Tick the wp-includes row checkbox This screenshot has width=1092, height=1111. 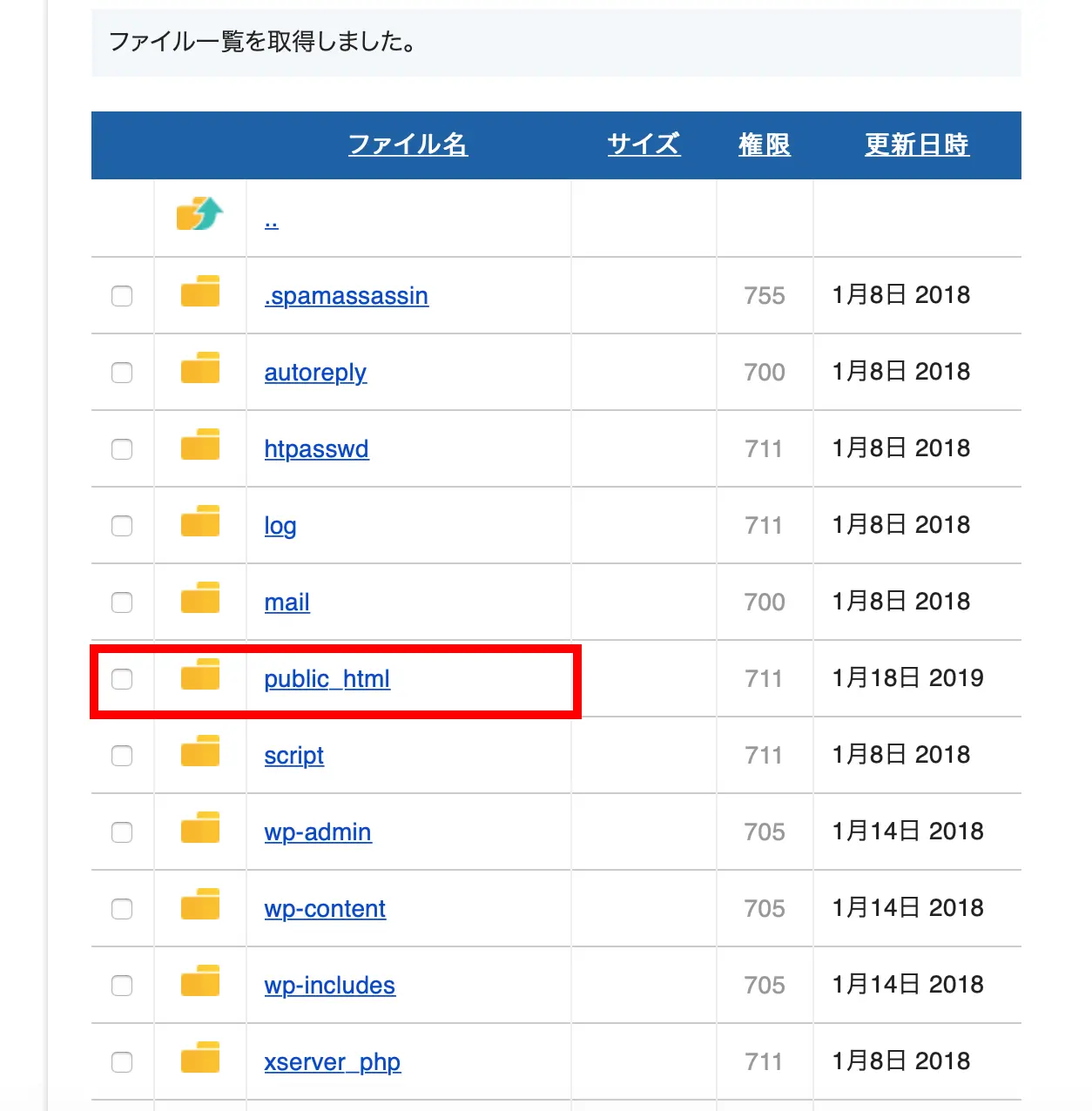(x=122, y=986)
